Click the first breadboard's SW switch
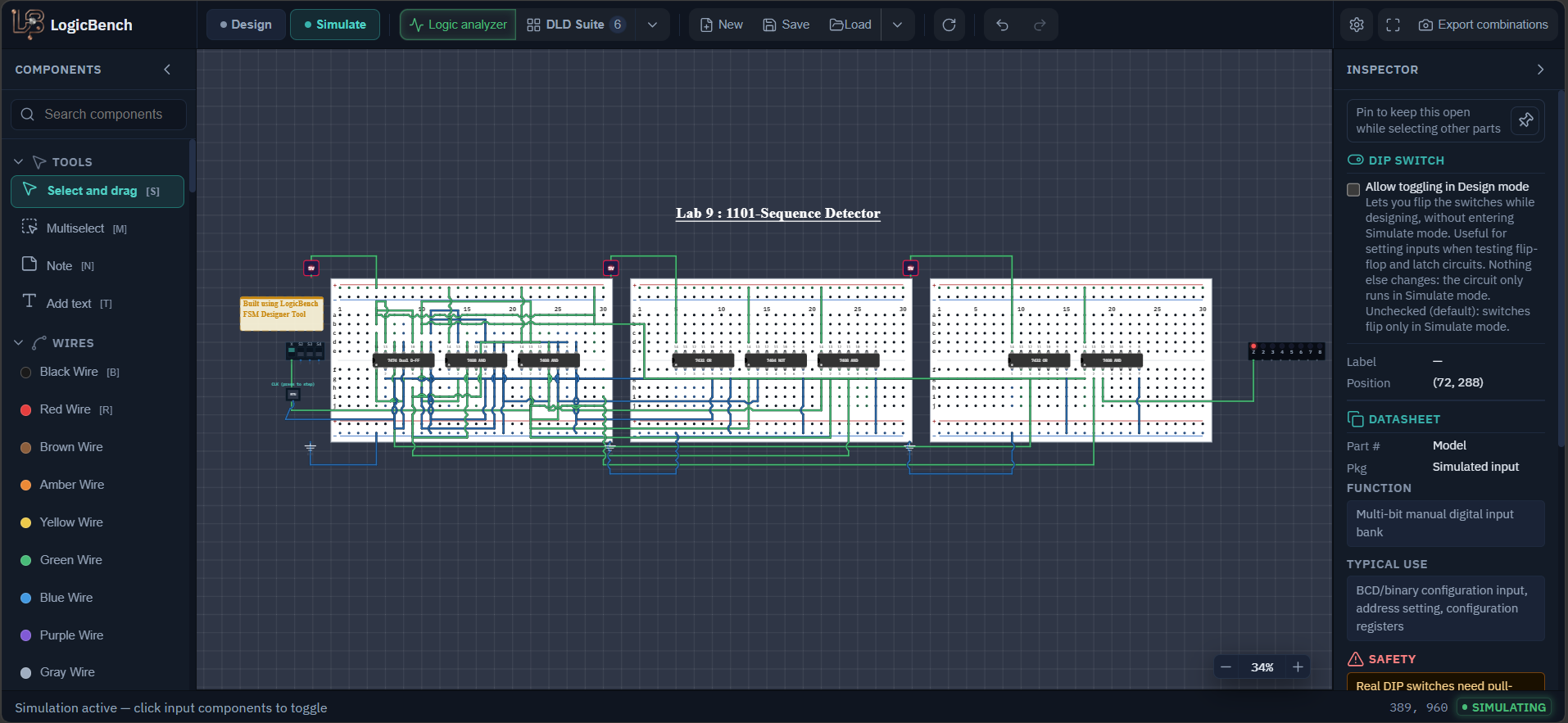Viewport: 1568px width, 723px height. point(311,268)
